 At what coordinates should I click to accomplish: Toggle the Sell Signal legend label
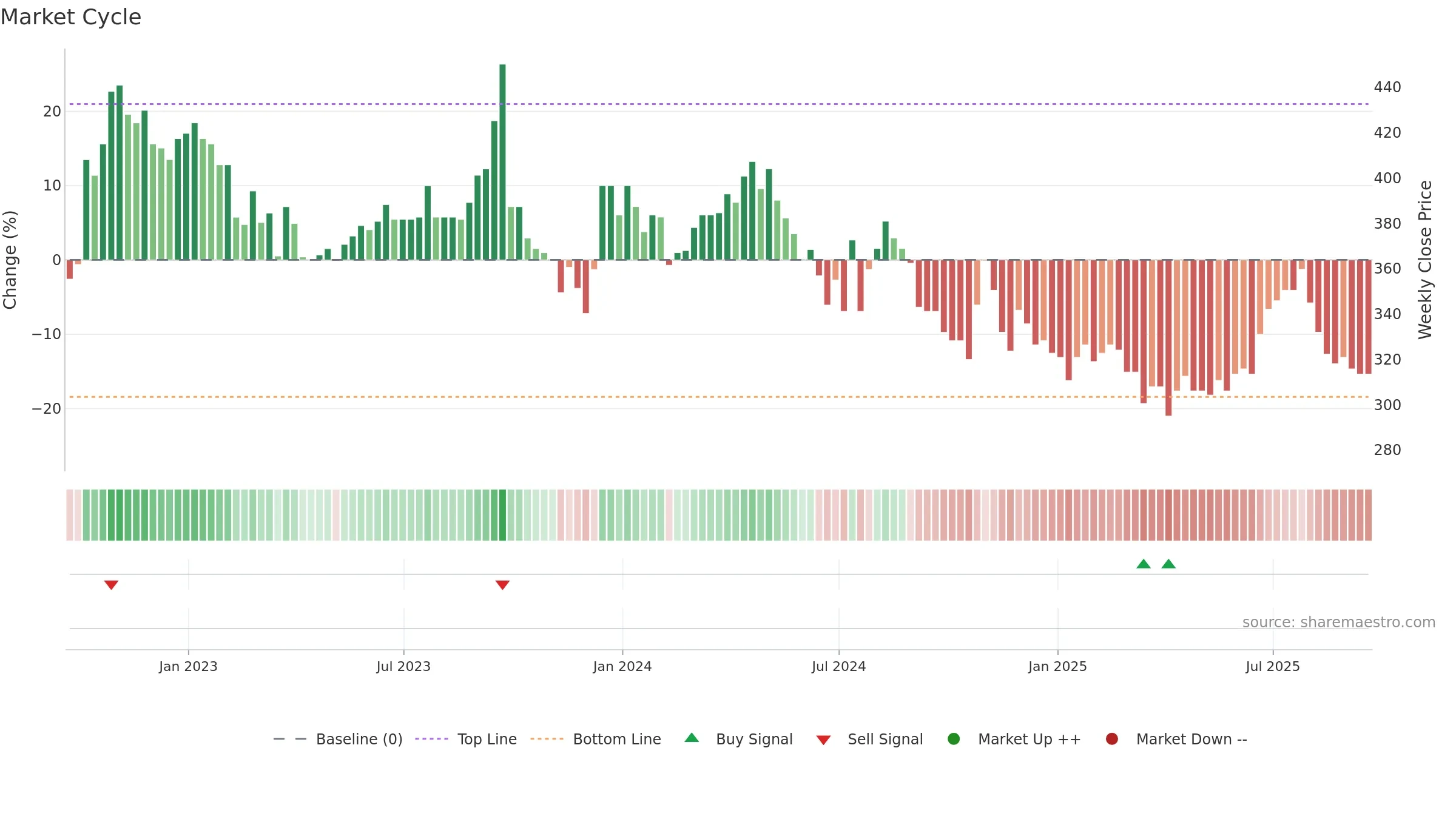click(x=885, y=739)
